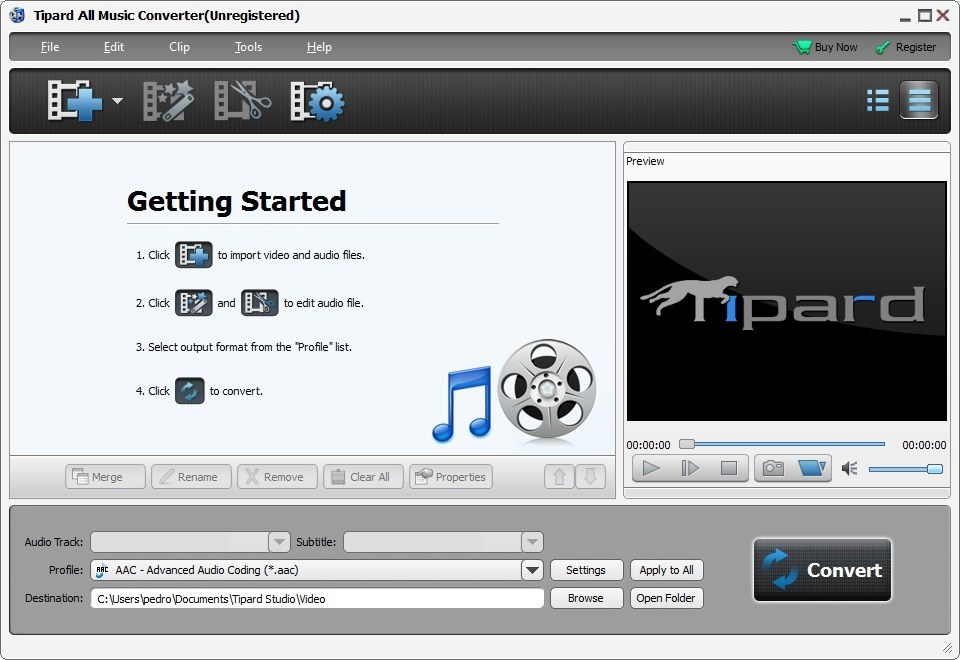
Task: Switch to the compact list view layout
Action: (918, 100)
